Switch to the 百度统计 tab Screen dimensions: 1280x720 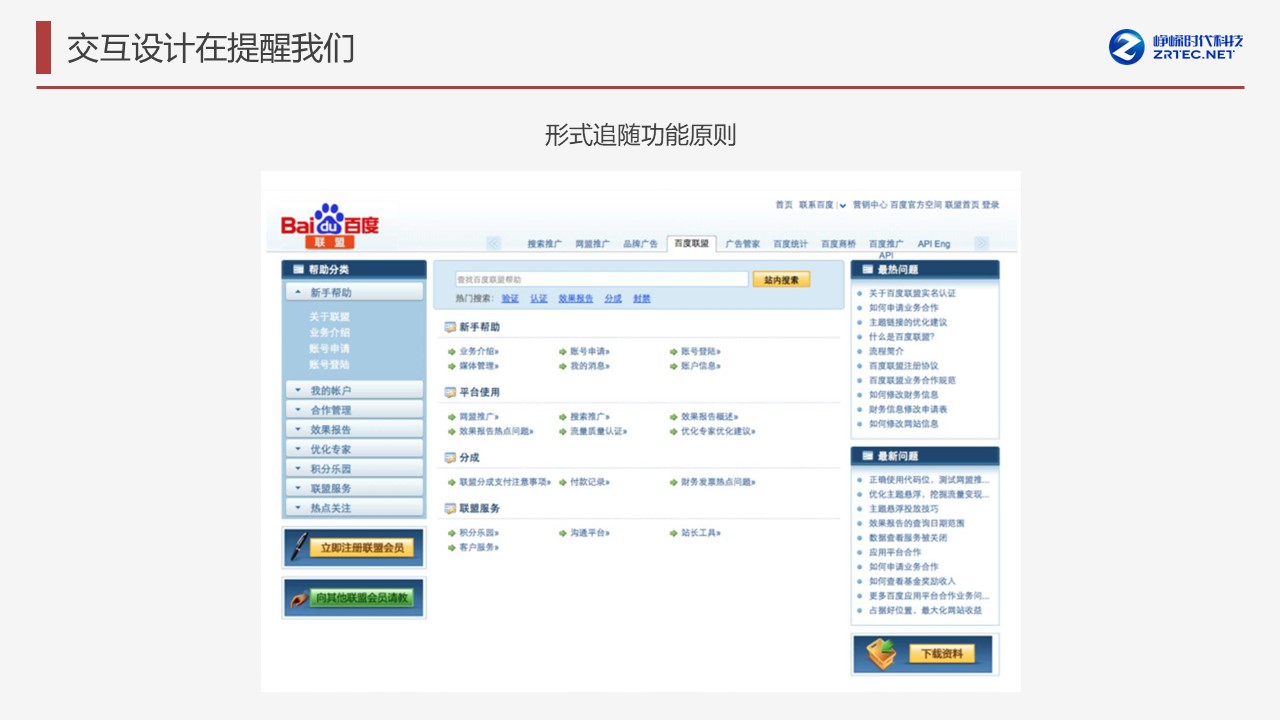click(x=790, y=244)
